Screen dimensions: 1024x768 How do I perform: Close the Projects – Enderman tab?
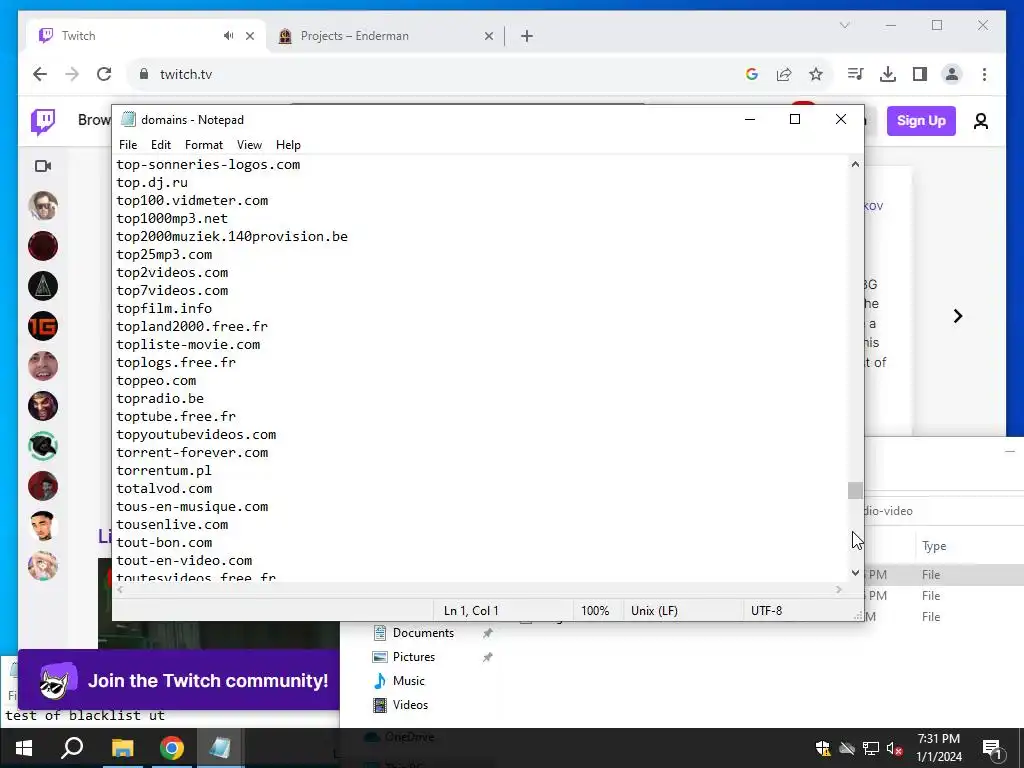tap(488, 36)
